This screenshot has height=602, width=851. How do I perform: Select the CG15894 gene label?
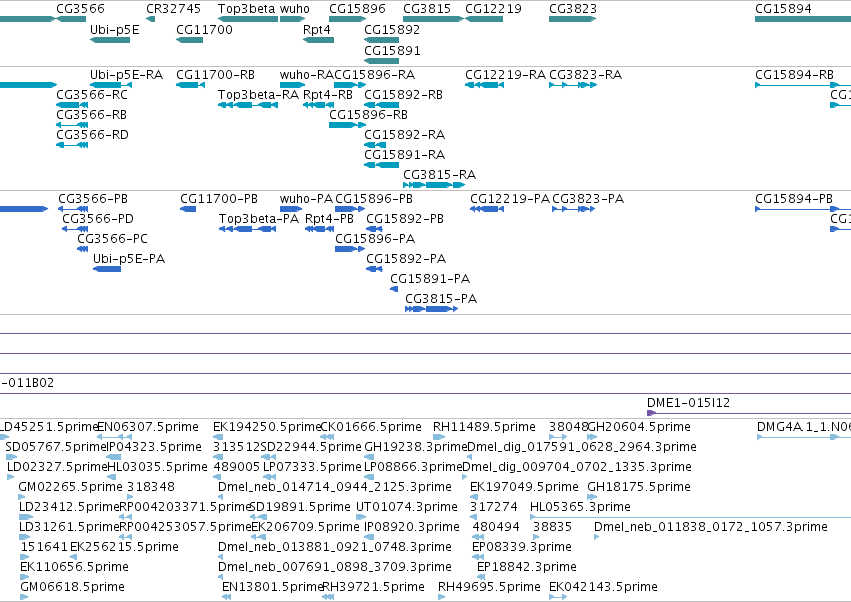pos(783,9)
